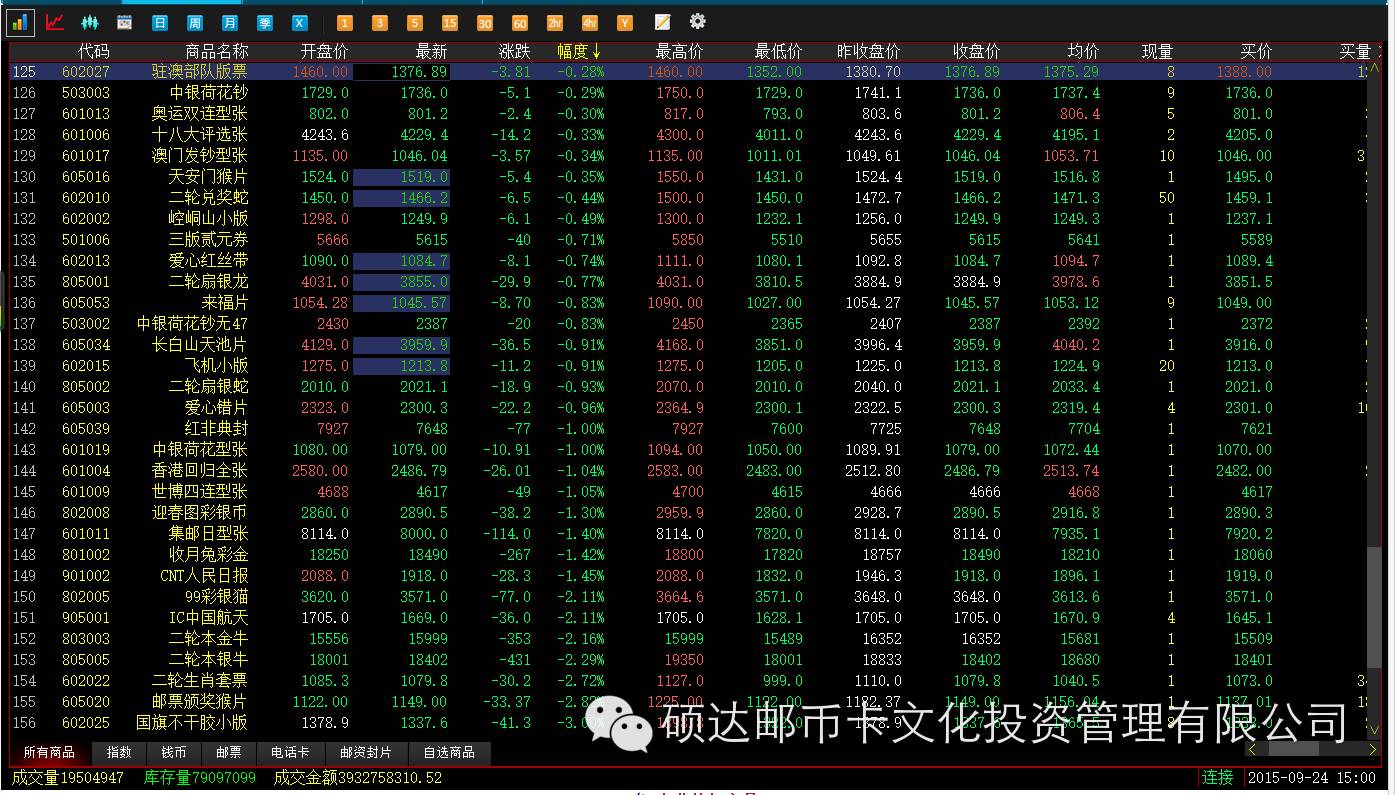The width and height of the screenshot is (1395, 795).
Task: Select row 香港回归金张
Action: pos(688,471)
